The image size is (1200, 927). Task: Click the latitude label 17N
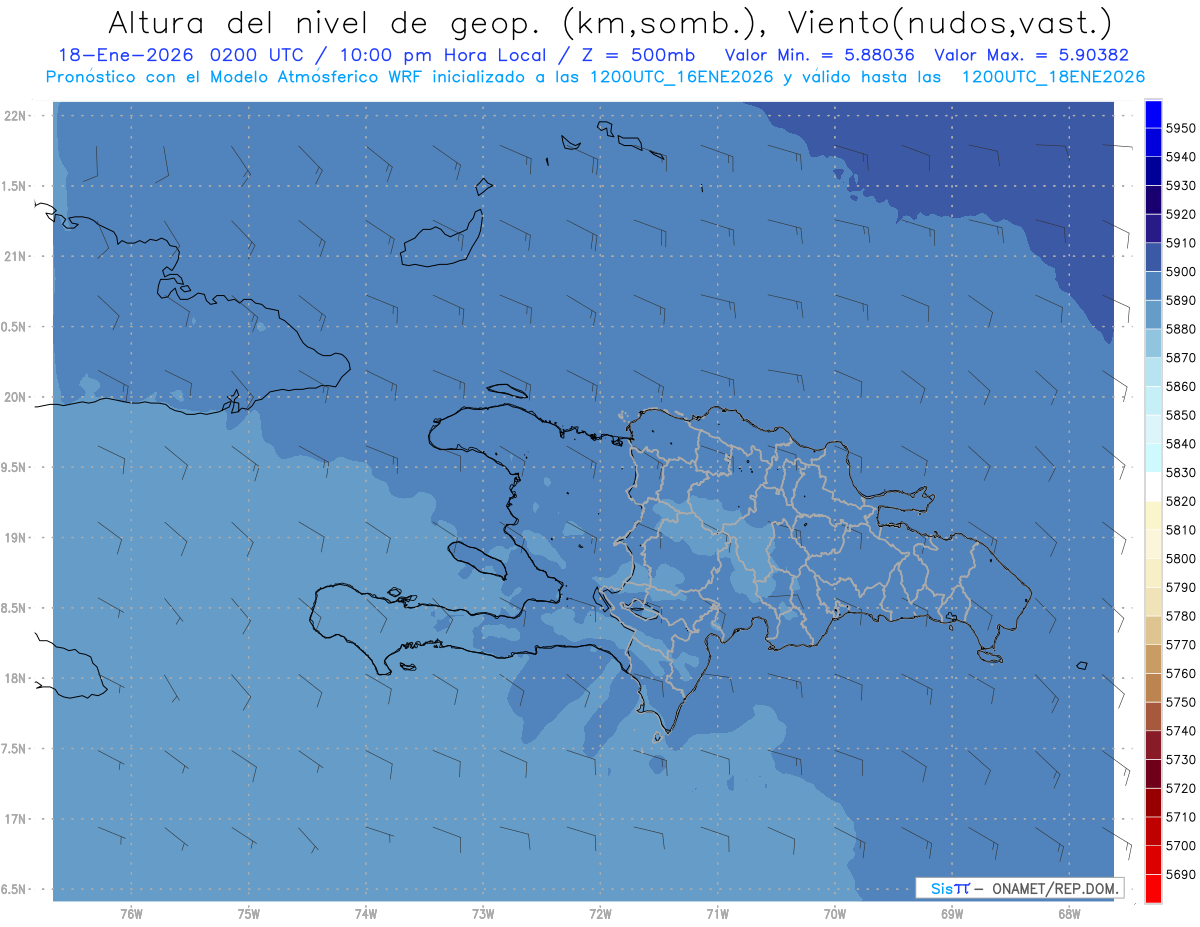[x=15, y=819]
